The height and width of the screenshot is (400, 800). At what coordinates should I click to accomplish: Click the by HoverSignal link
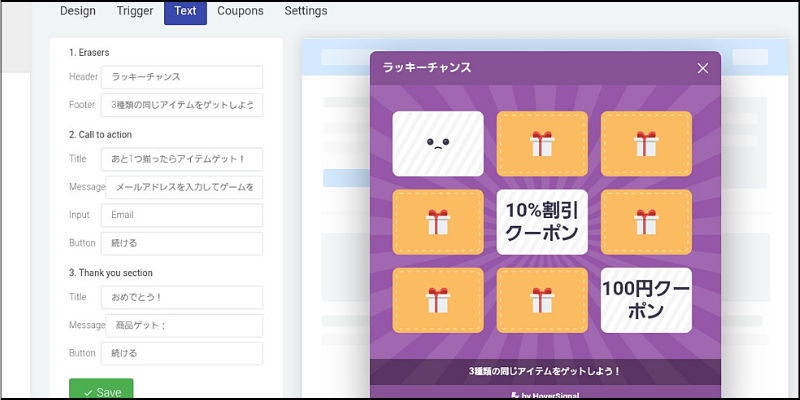545,395
